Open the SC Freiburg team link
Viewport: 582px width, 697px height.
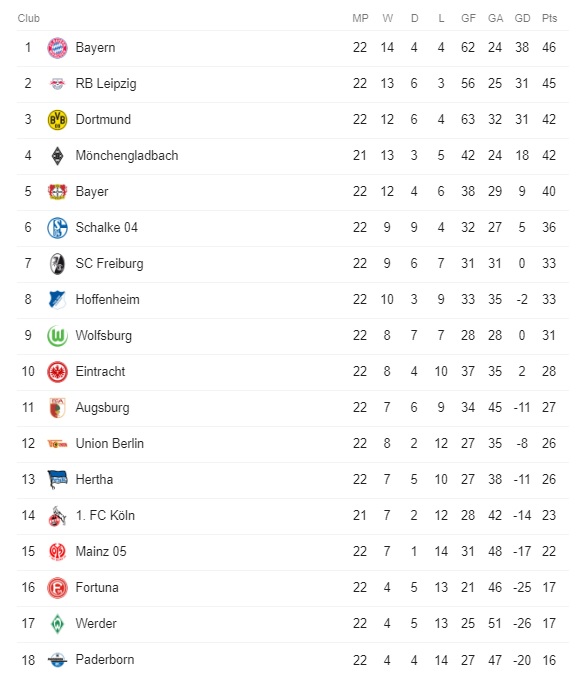click(x=109, y=264)
